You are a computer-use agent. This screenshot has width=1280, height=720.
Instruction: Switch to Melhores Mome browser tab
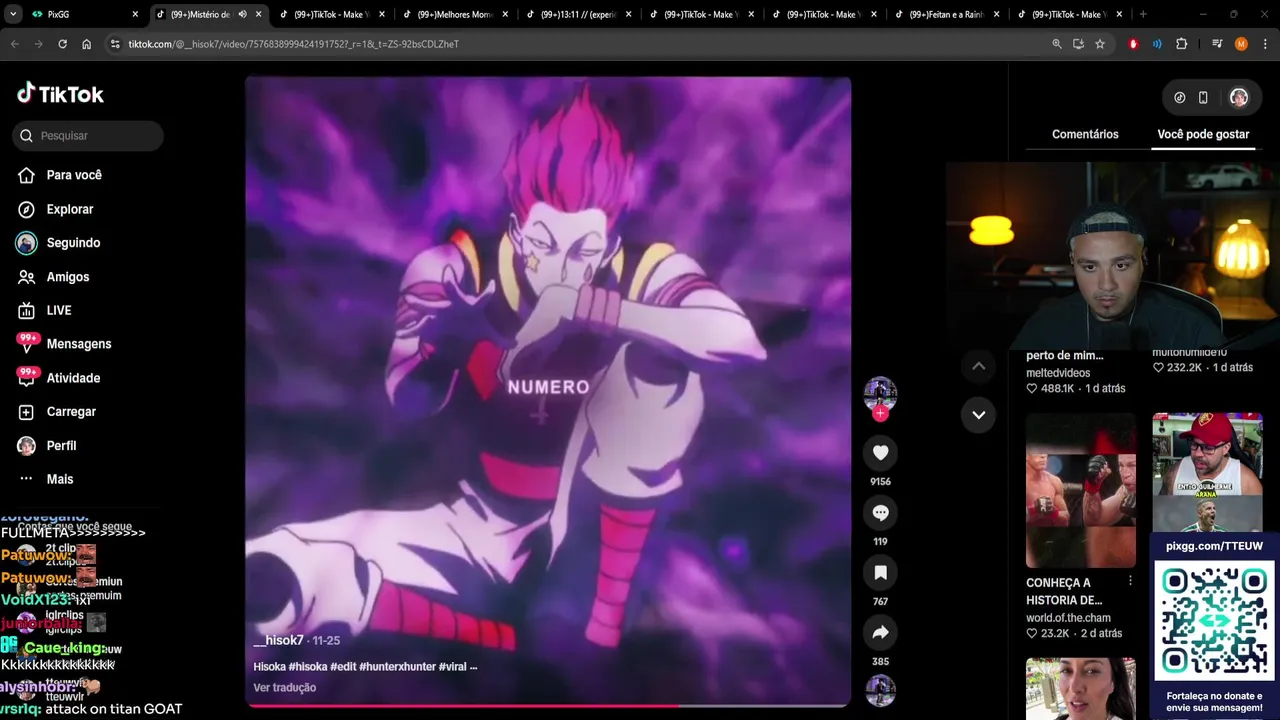pos(455,14)
